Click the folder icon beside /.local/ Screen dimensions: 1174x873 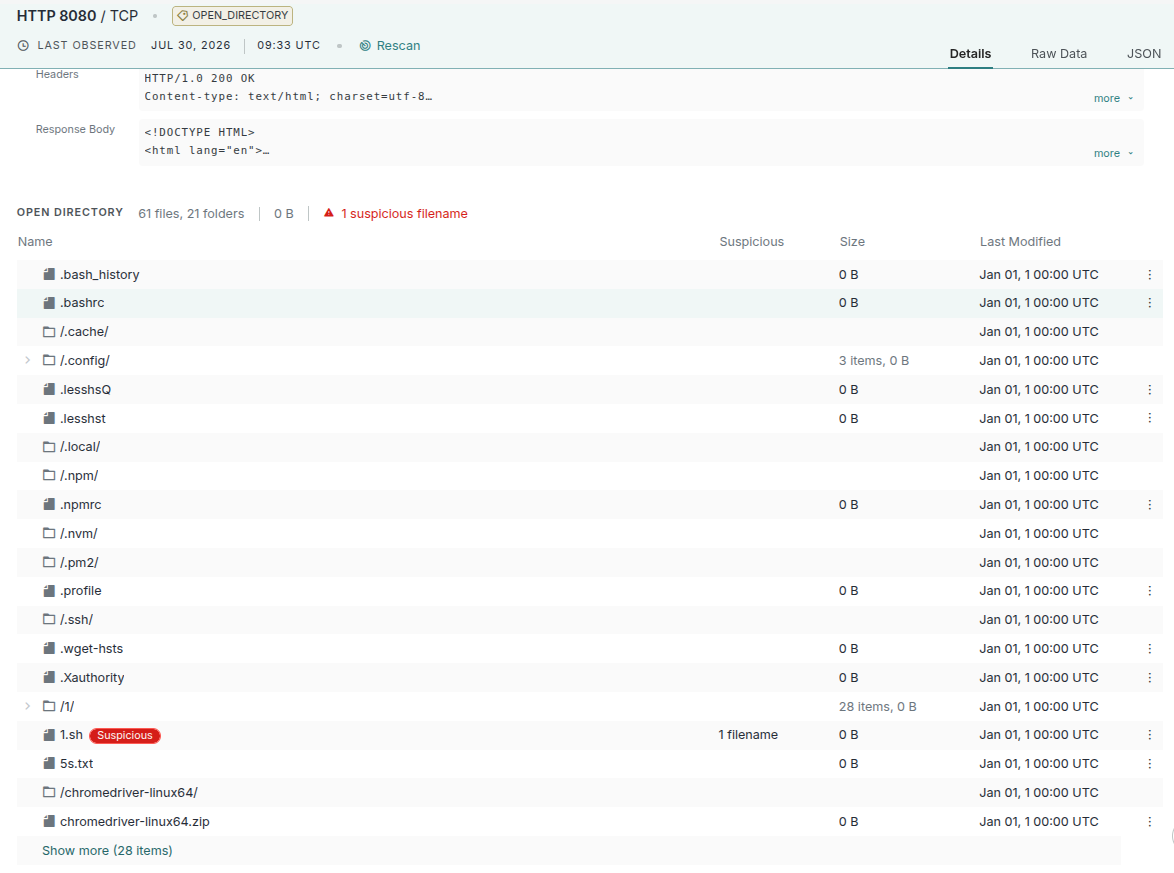pos(49,446)
